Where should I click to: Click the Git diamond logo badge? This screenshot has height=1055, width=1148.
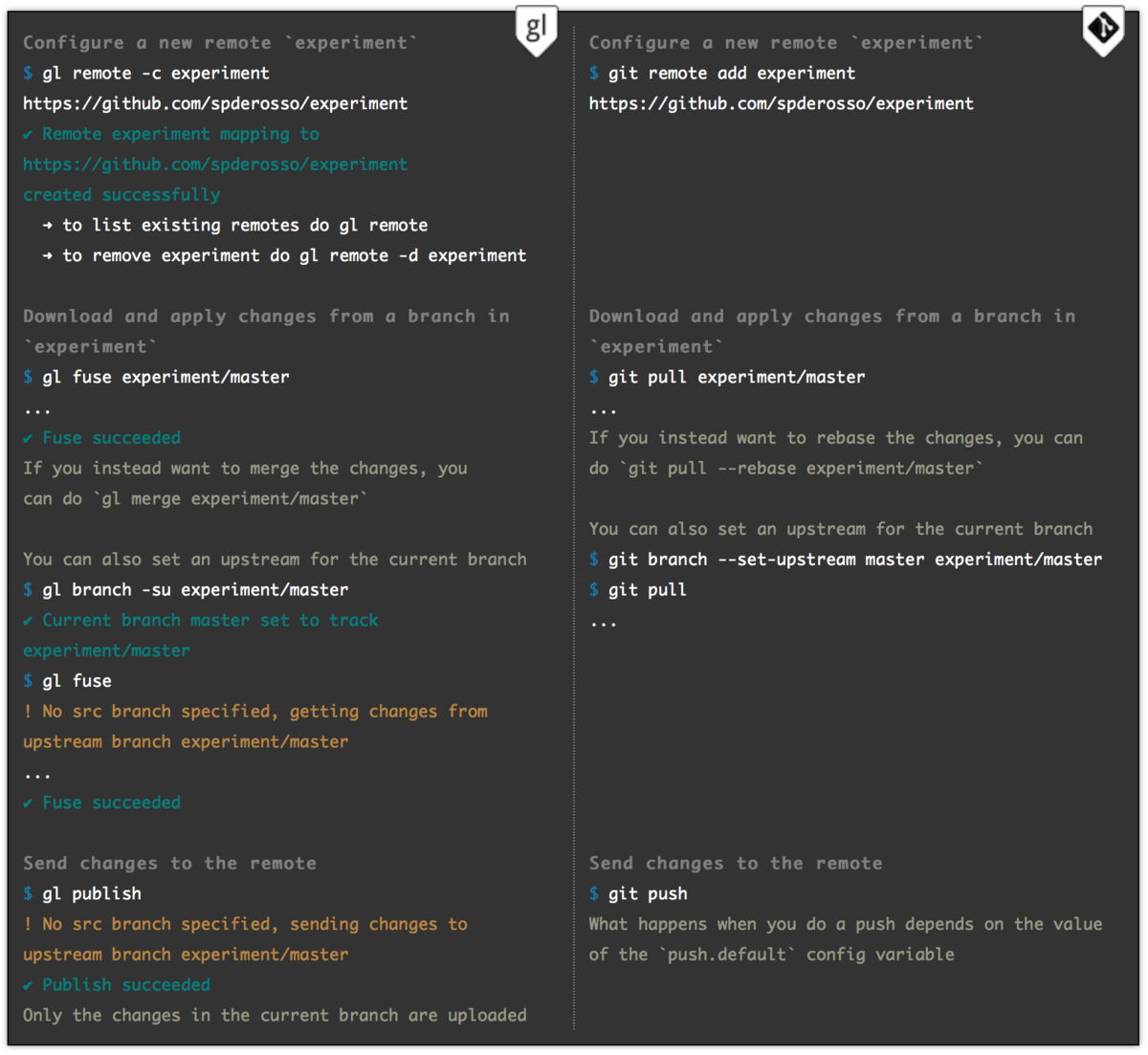[1103, 30]
